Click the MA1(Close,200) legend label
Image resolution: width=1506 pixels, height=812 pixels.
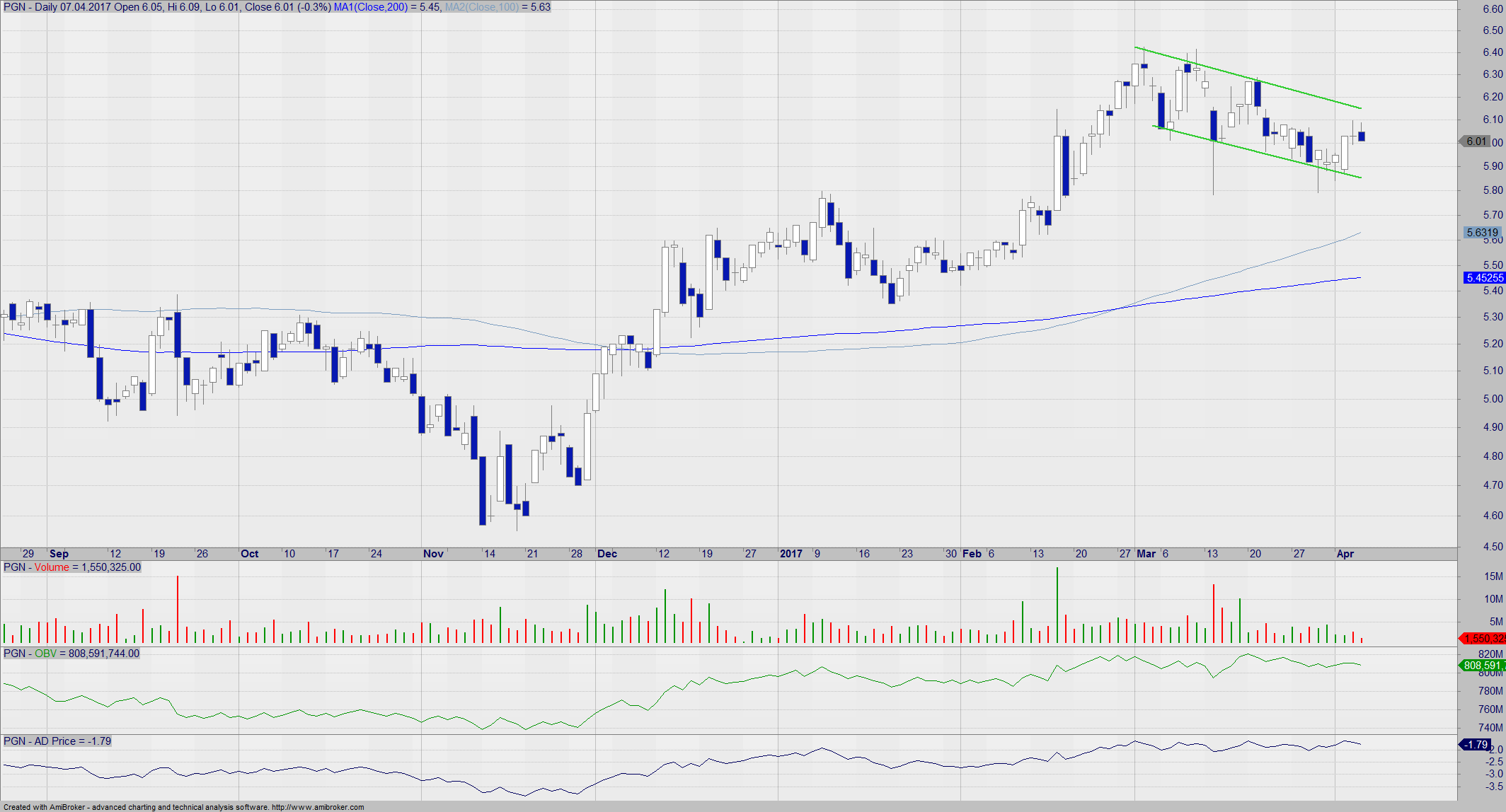pos(370,7)
